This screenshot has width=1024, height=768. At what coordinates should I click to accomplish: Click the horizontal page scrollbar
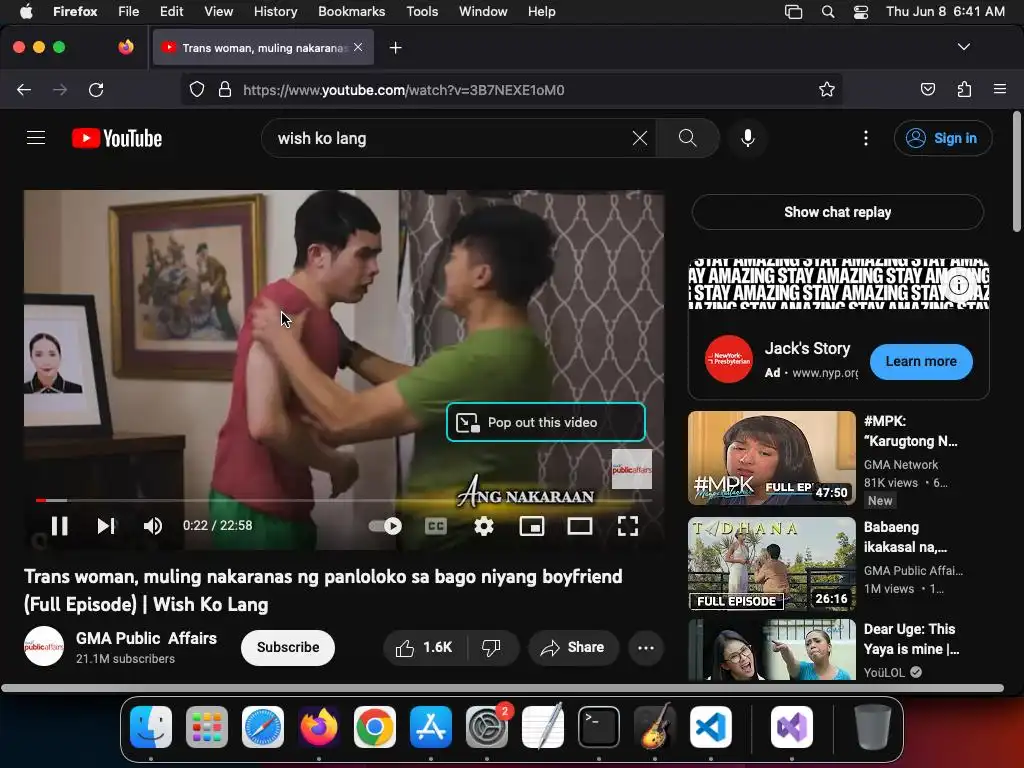[502, 688]
